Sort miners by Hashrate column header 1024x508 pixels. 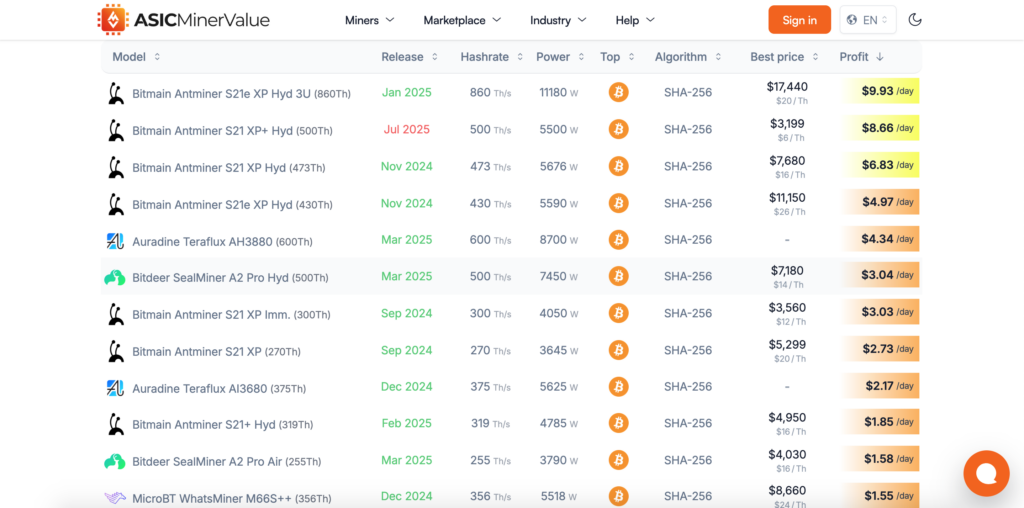point(491,57)
